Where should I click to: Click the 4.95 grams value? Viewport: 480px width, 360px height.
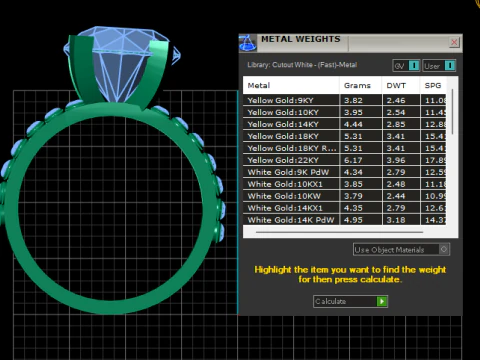tap(353, 220)
